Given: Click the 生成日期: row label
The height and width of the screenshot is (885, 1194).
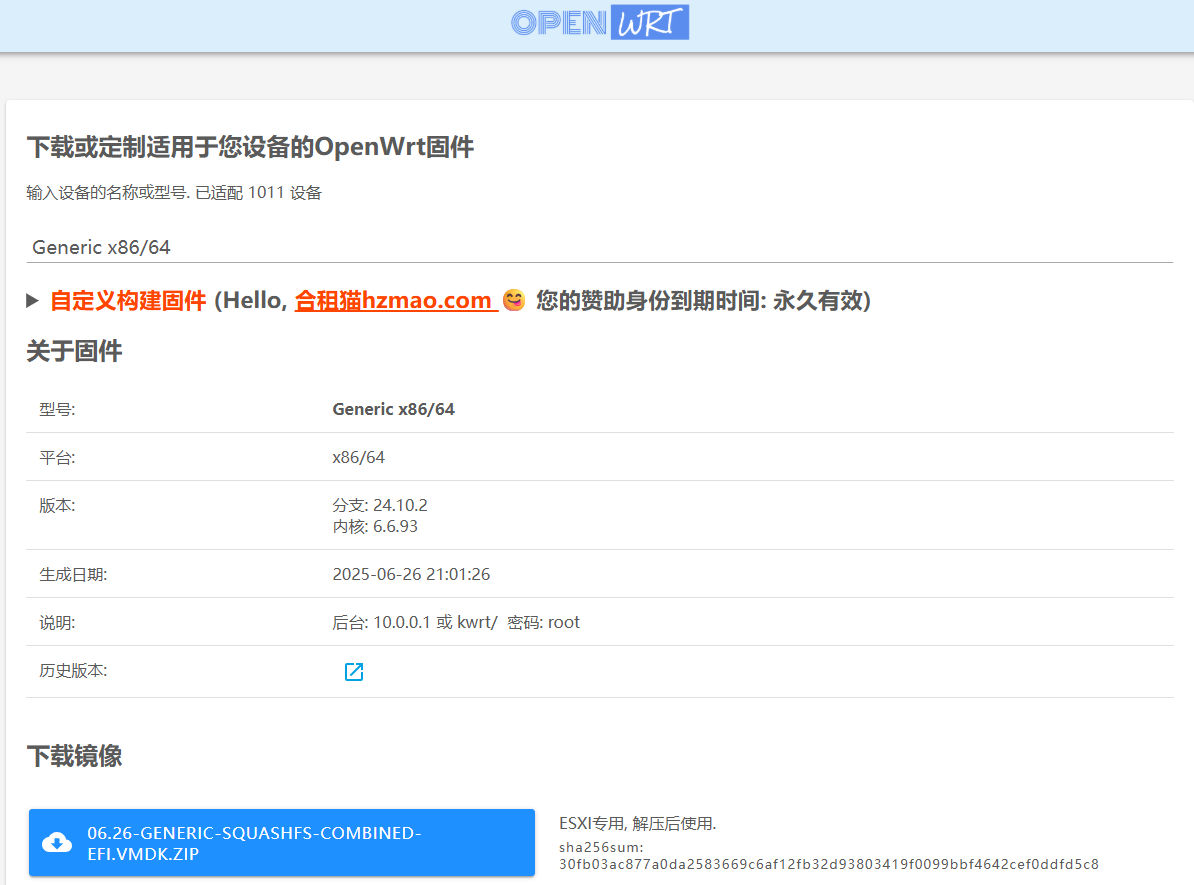Looking at the screenshot, I should (73, 574).
